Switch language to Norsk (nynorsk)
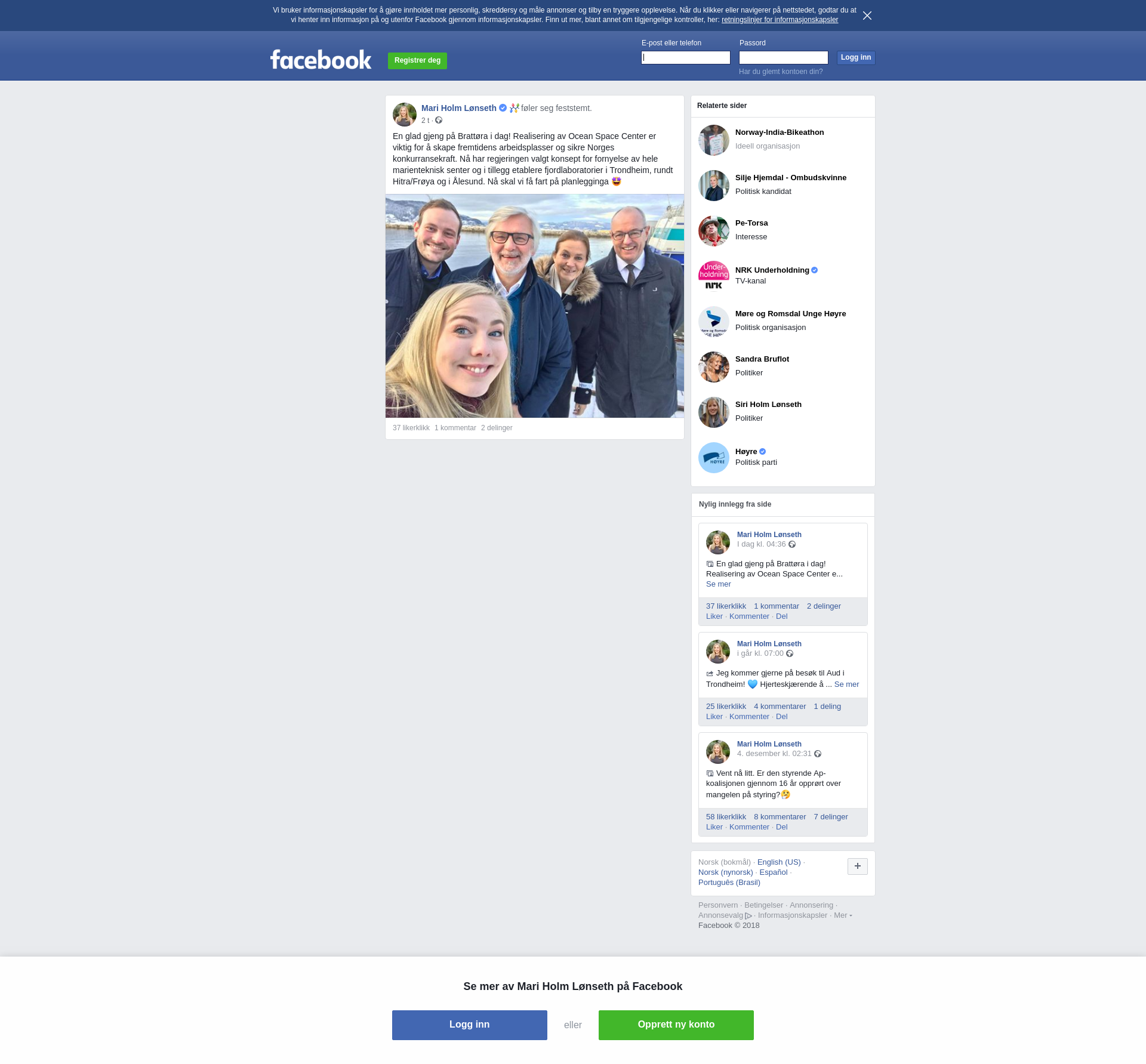The width and height of the screenshot is (1146, 1064). click(x=726, y=872)
